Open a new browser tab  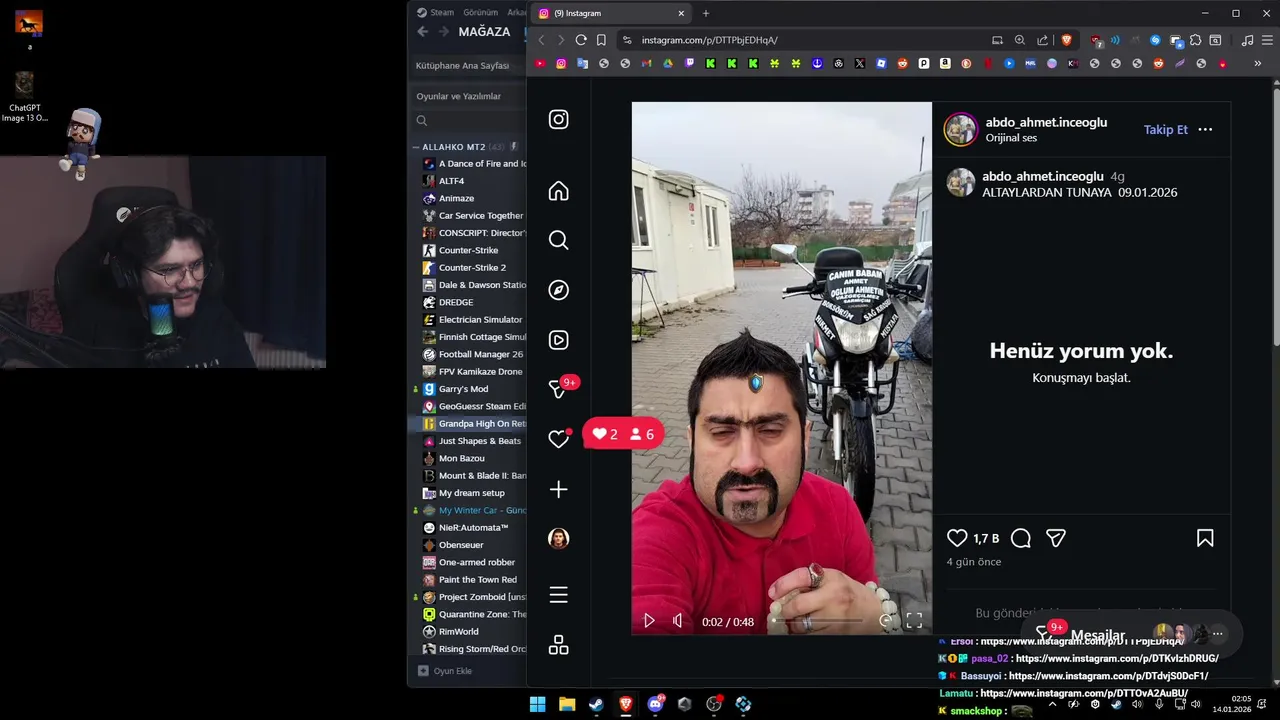point(706,13)
